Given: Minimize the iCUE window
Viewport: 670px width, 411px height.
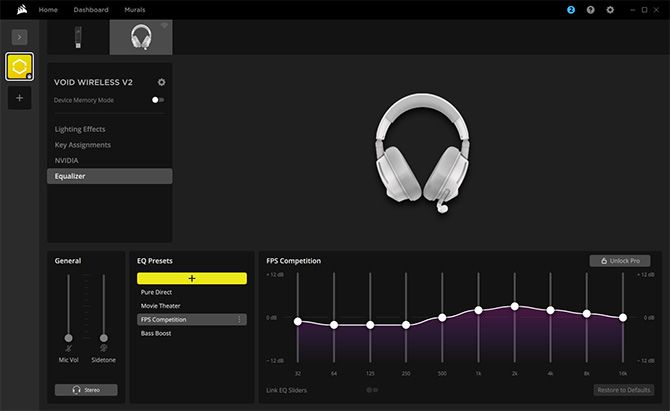Looking at the screenshot, I should pyautogui.click(x=632, y=10).
